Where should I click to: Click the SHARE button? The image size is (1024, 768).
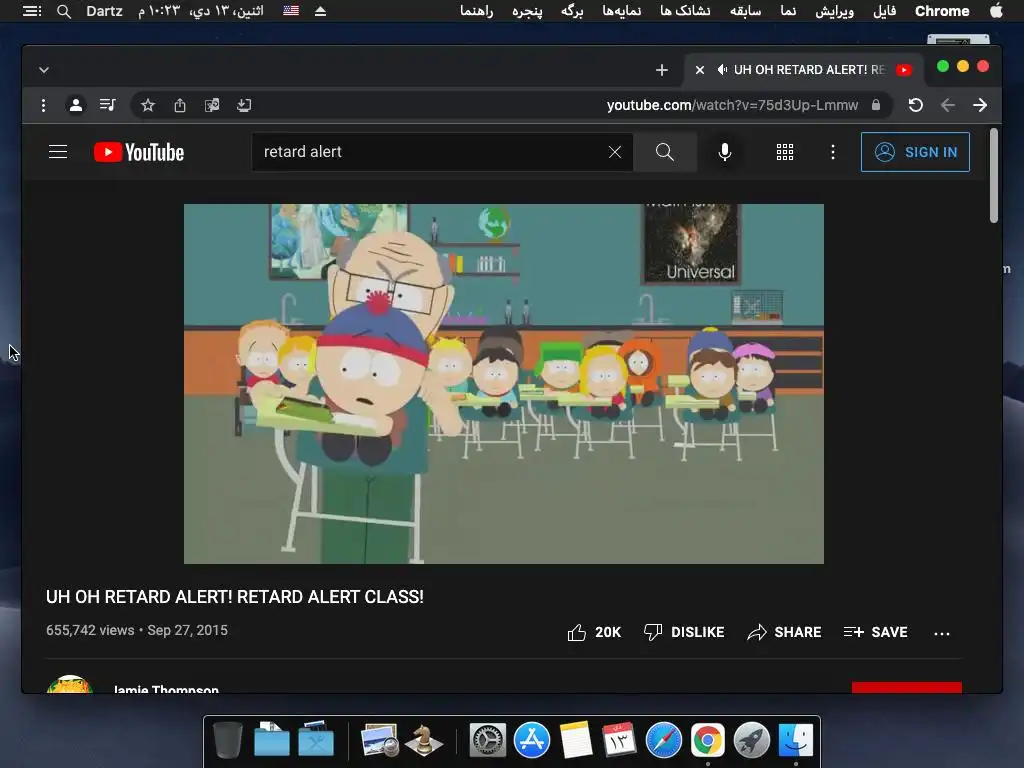(784, 632)
